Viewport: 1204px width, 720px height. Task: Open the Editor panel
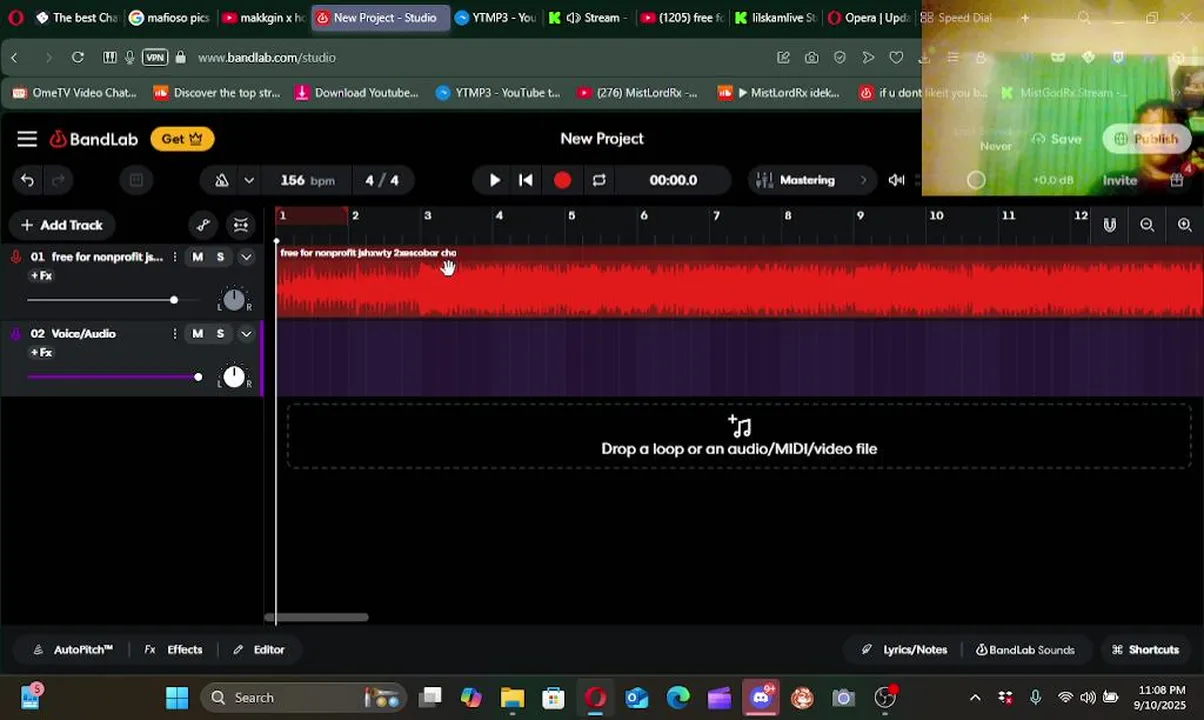(259, 650)
